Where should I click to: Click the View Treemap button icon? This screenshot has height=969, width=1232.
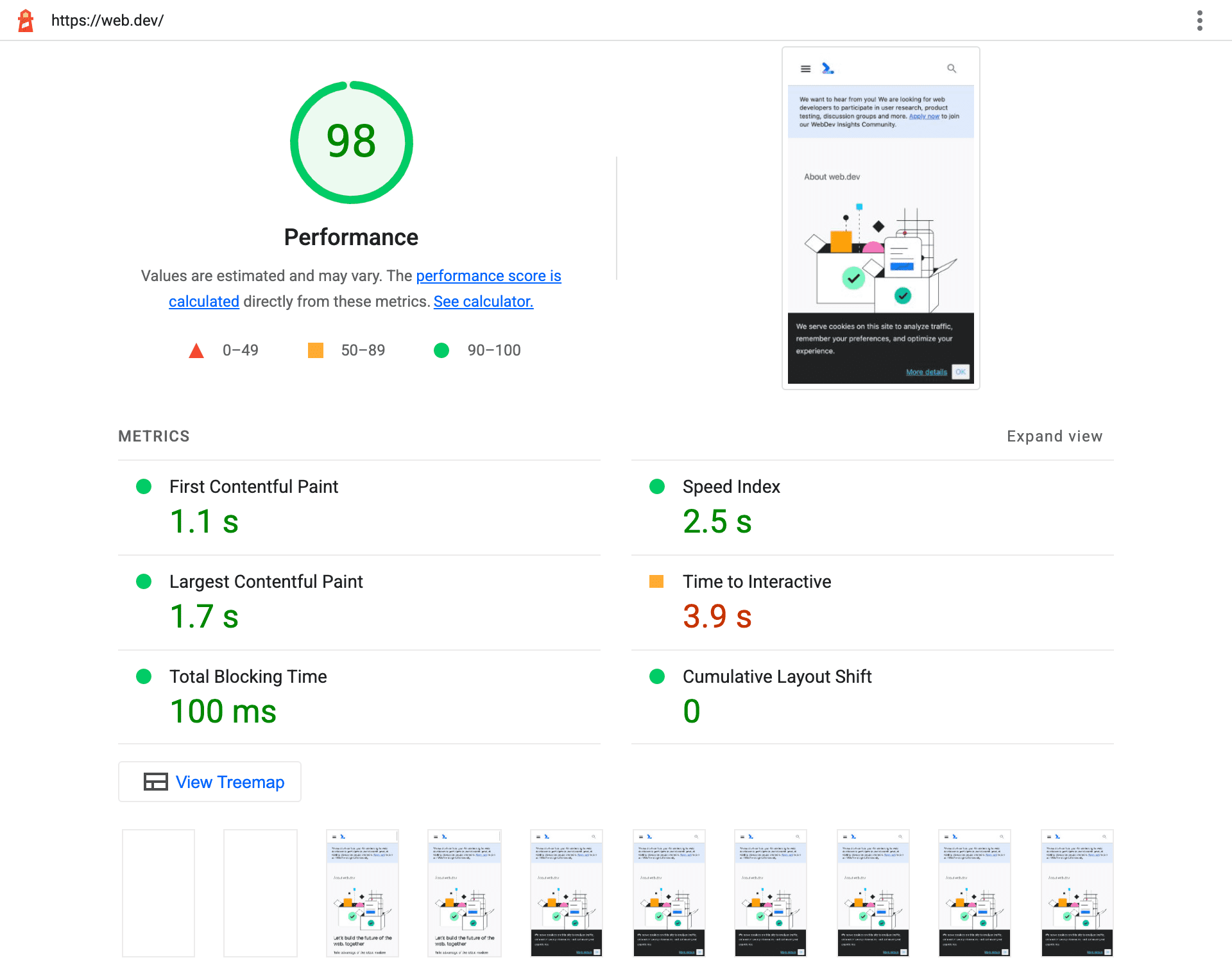[155, 782]
